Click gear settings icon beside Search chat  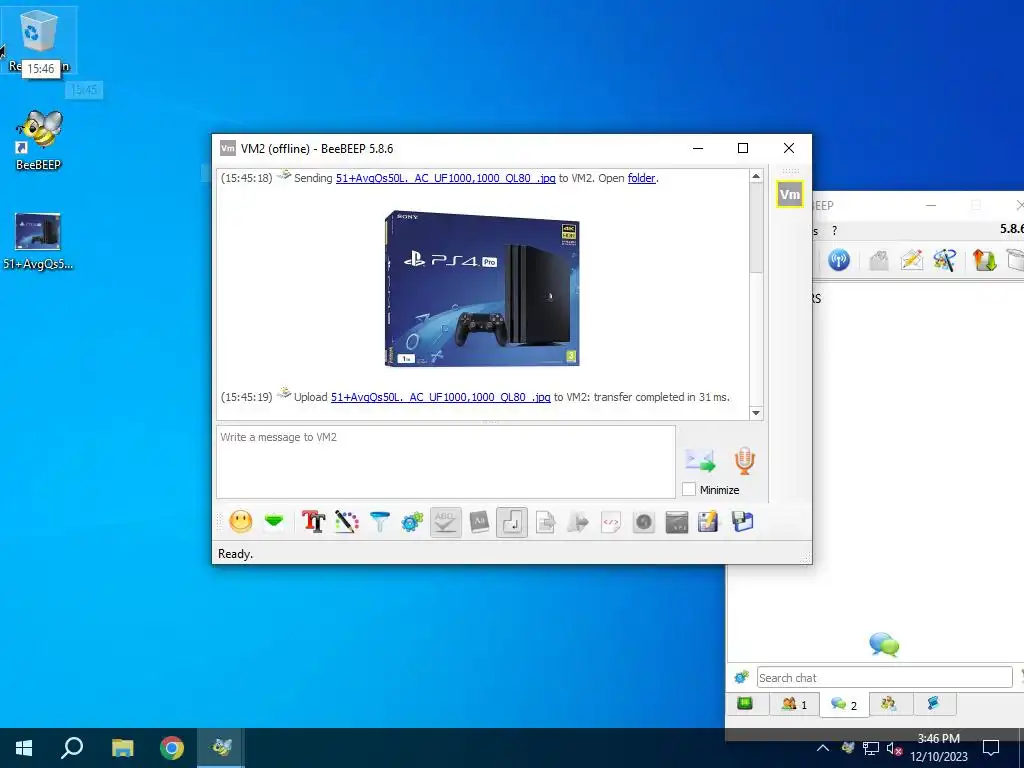point(741,677)
